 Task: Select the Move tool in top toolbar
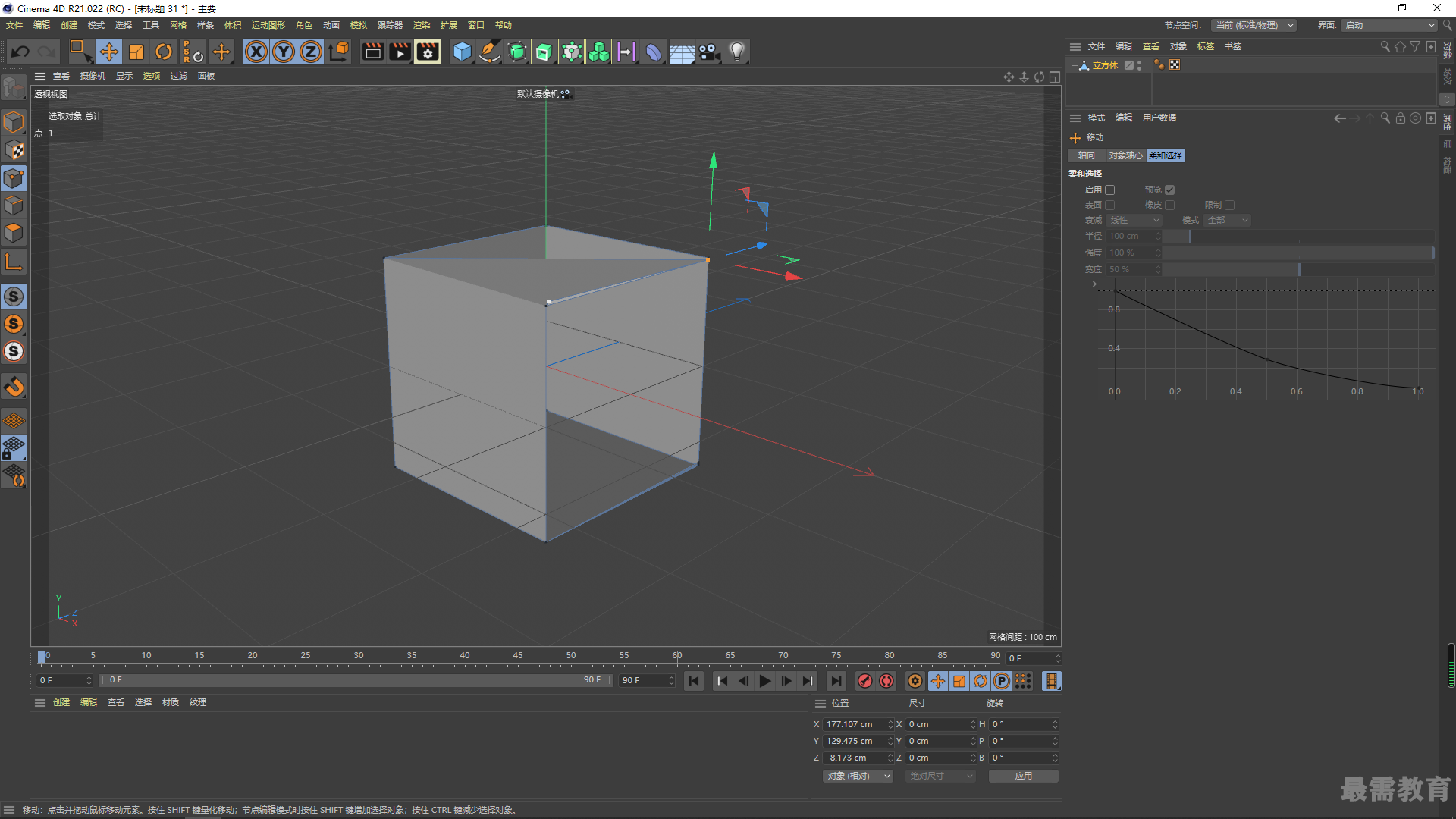[x=109, y=52]
